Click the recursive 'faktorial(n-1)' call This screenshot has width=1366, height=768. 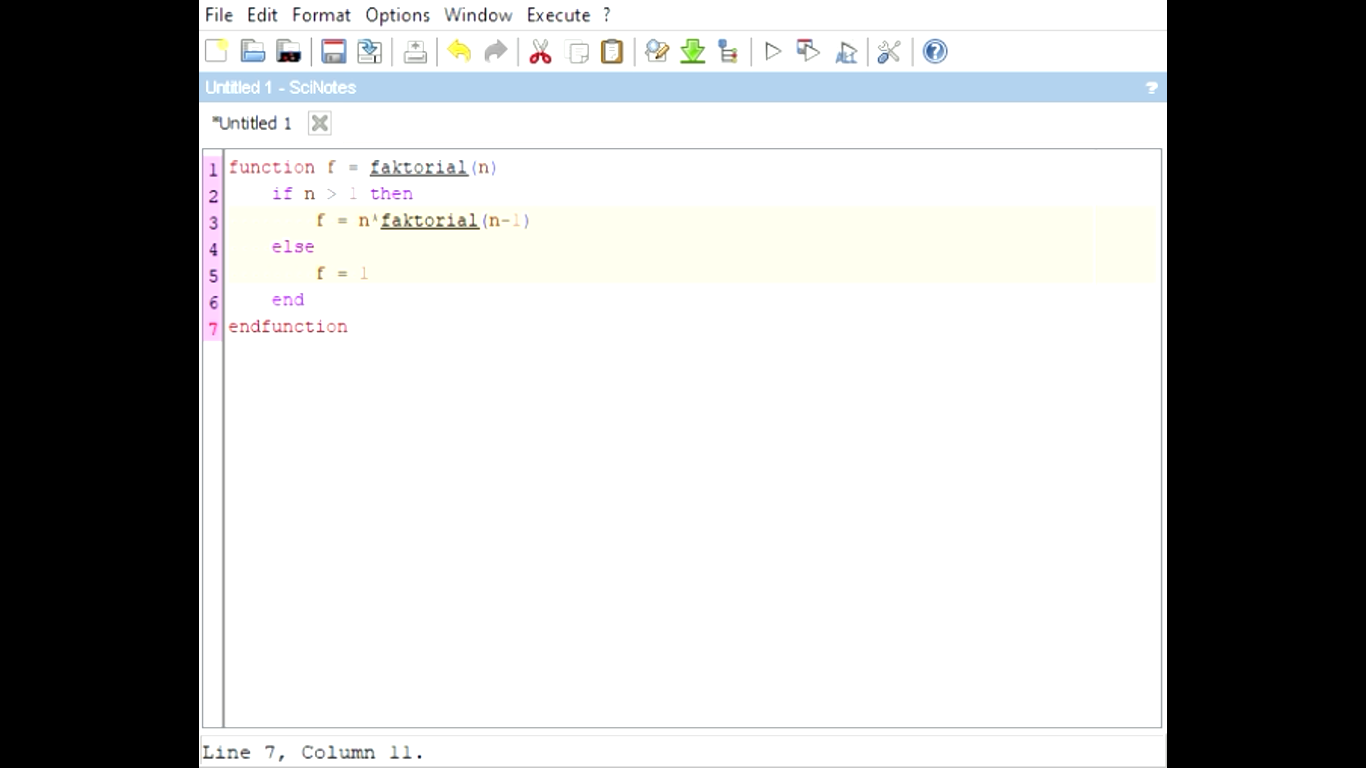455,220
